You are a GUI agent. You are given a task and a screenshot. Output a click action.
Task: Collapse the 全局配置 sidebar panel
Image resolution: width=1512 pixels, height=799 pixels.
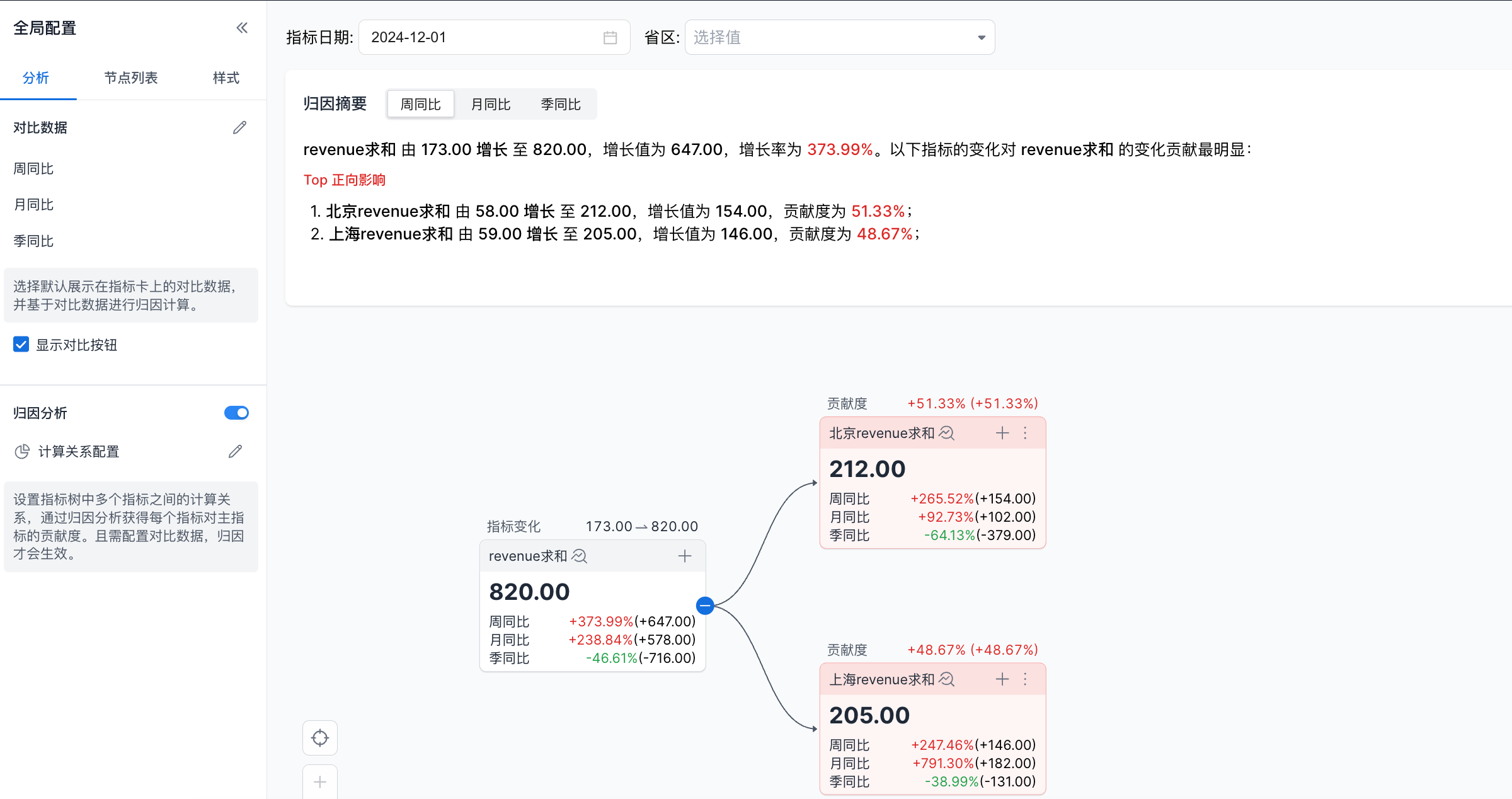(242, 28)
